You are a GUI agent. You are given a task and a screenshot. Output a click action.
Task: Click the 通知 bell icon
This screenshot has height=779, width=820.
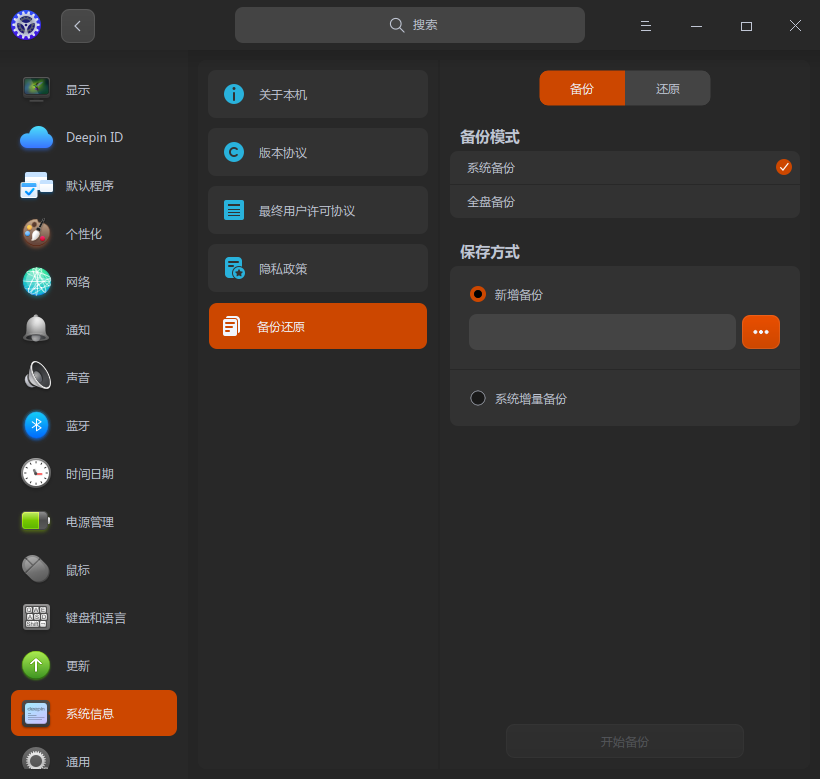click(x=36, y=329)
